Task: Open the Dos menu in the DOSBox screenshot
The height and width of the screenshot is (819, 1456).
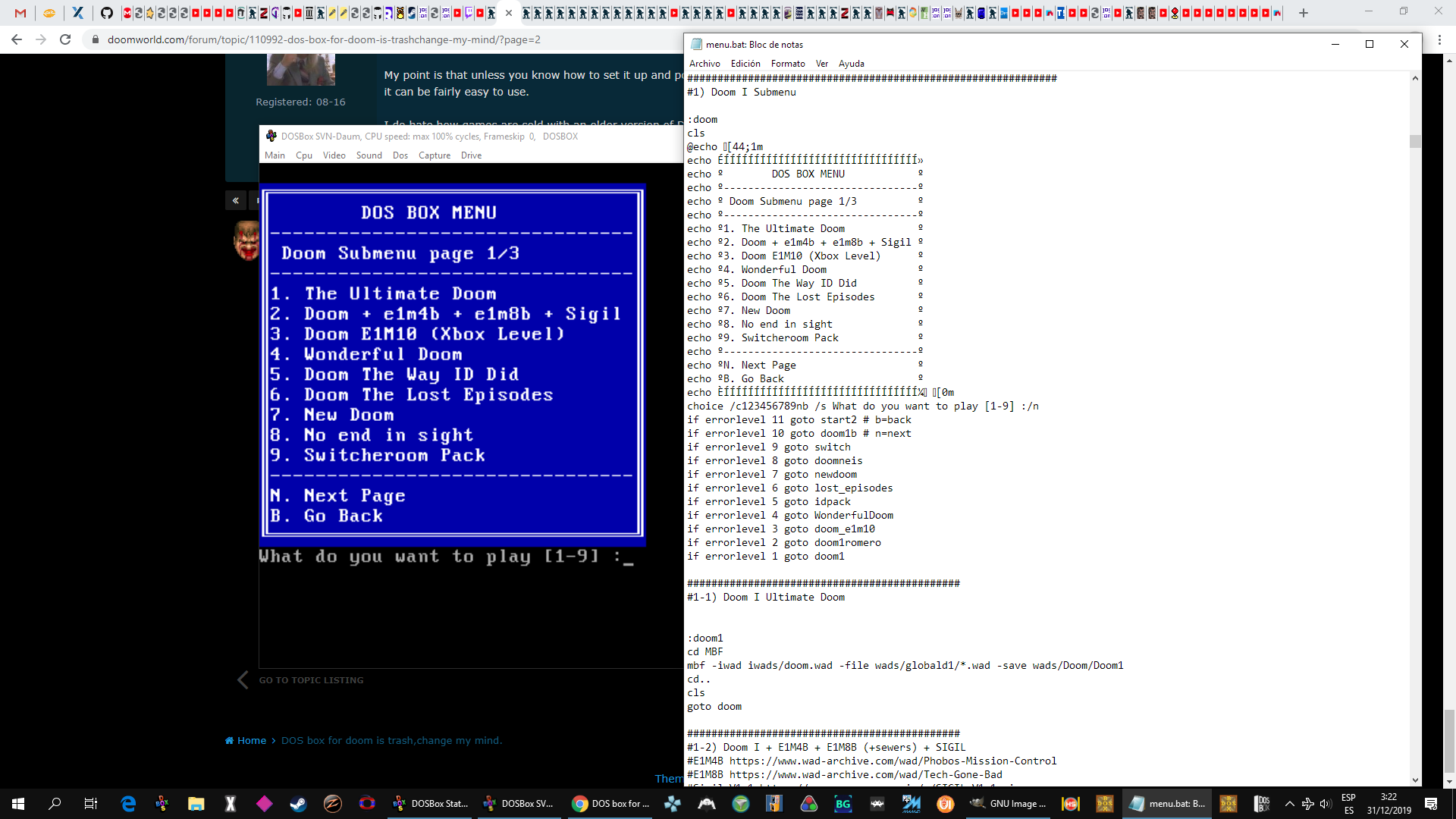Action: (x=400, y=155)
